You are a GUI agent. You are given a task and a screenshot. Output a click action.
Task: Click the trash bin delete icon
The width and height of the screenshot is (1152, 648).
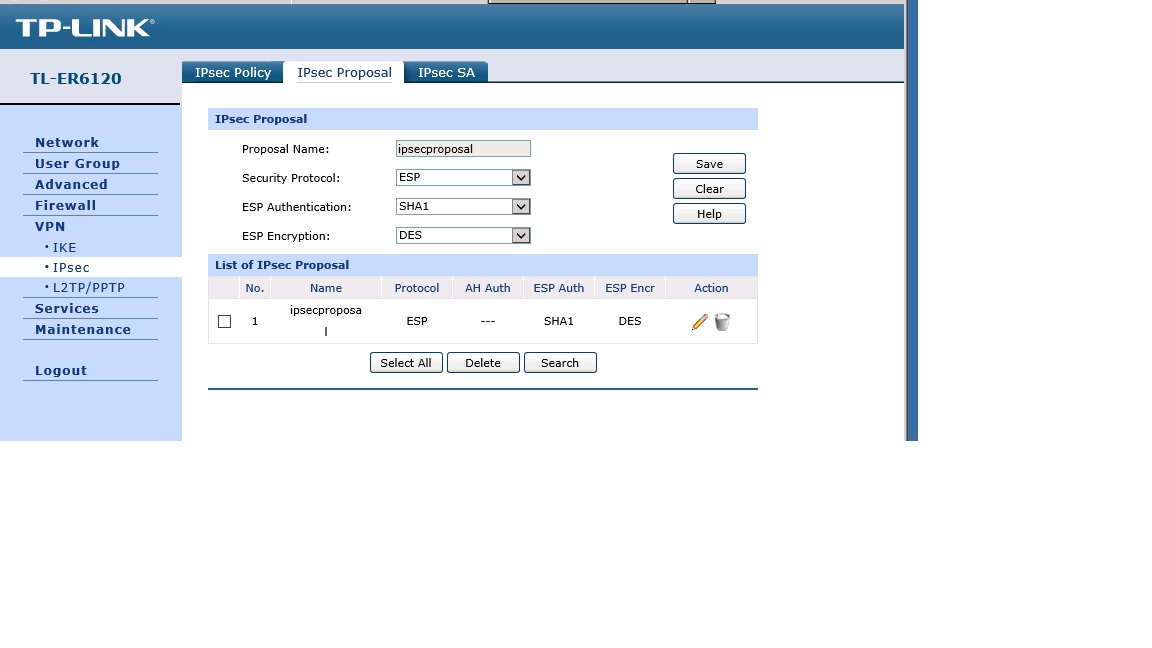pos(722,322)
